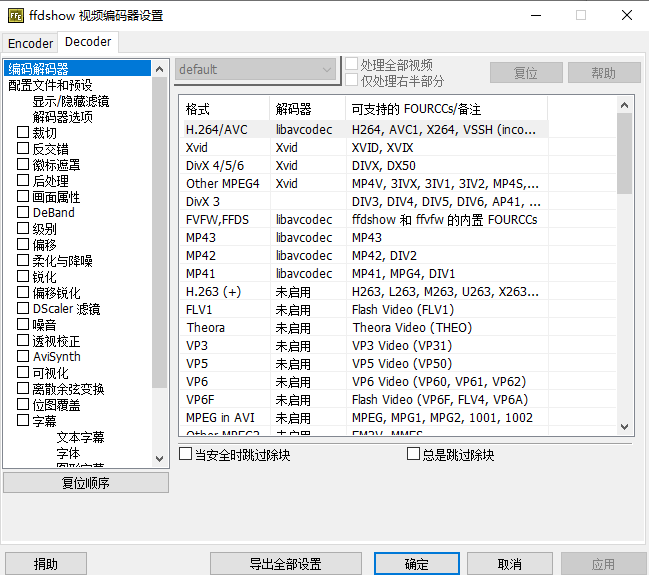The height and width of the screenshot is (575, 649).
Task: Click the 解码器 column header
Action: click(x=308, y=109)
